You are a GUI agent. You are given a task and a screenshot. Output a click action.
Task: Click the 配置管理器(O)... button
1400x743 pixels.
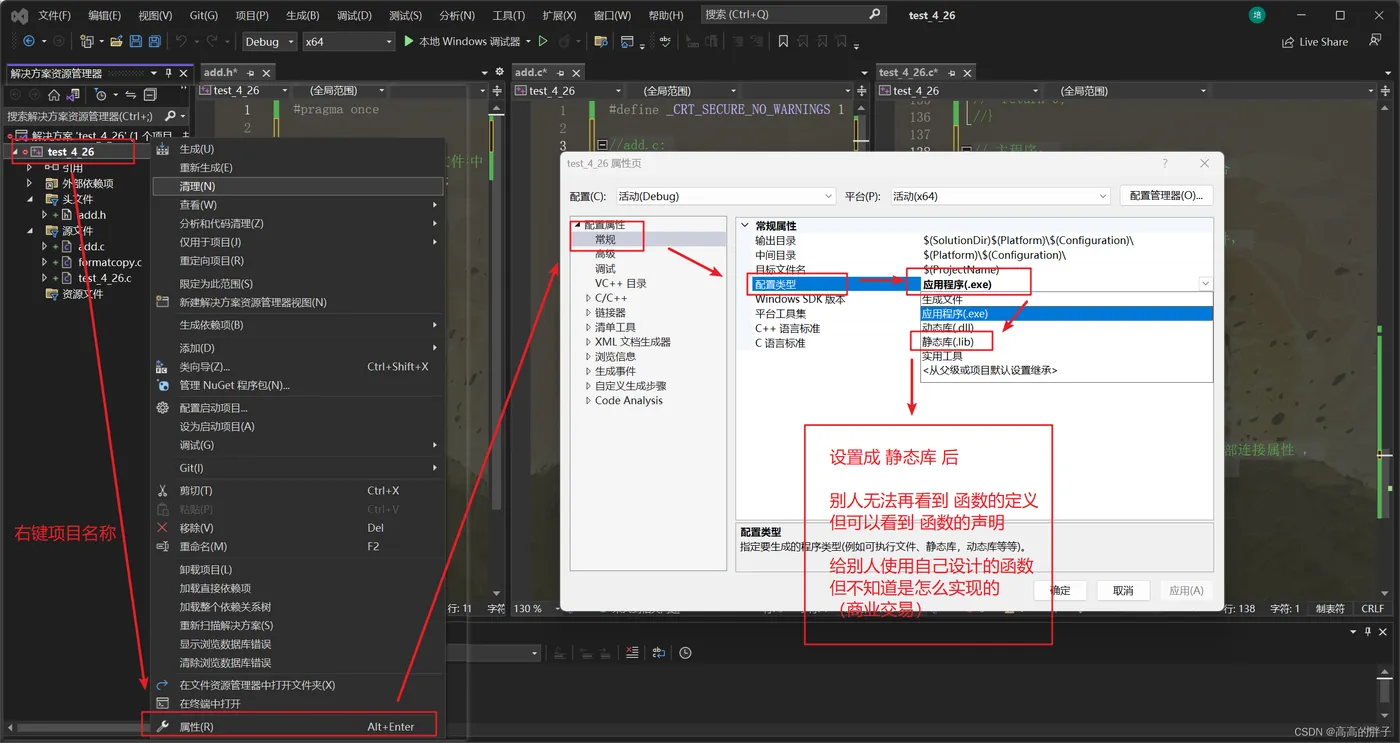point(1166,196)
